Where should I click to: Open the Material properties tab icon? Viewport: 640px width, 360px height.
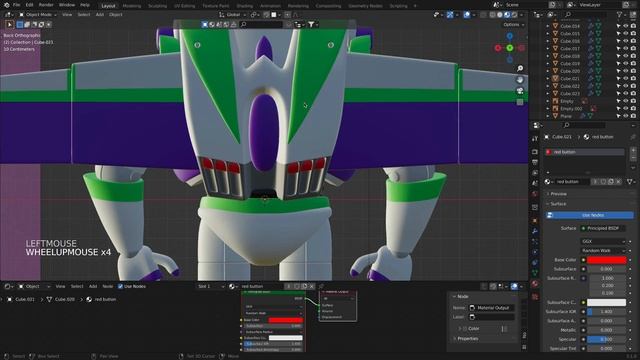click(535, 284)
